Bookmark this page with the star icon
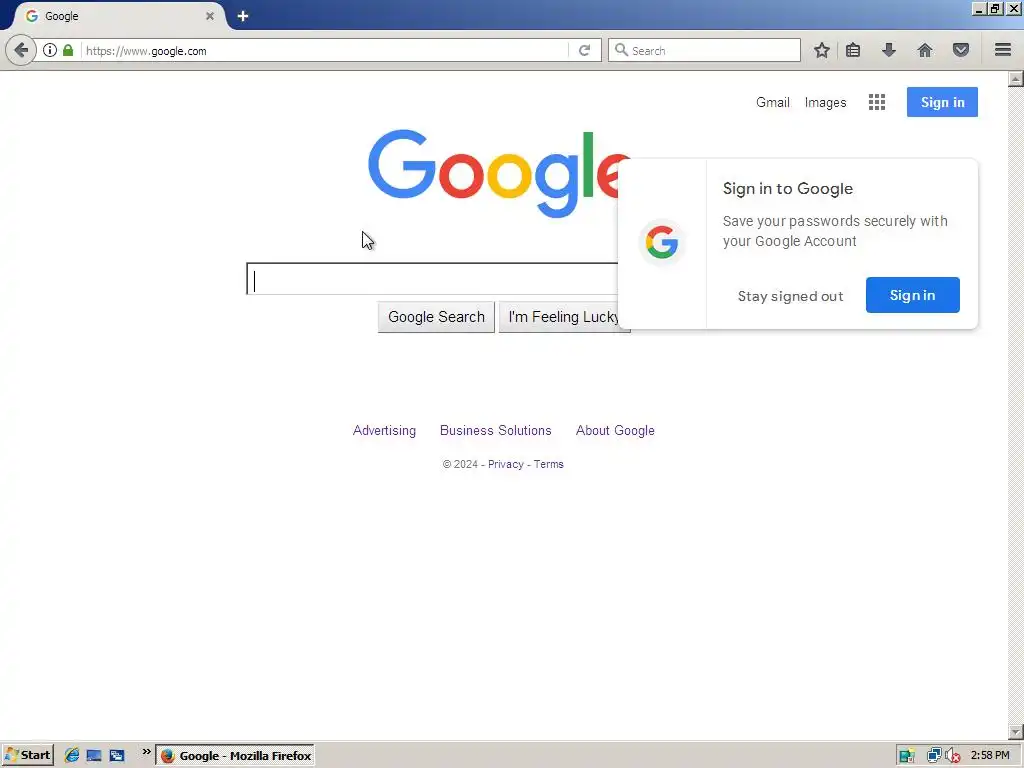1024x768 pixels. coord(822,50)
